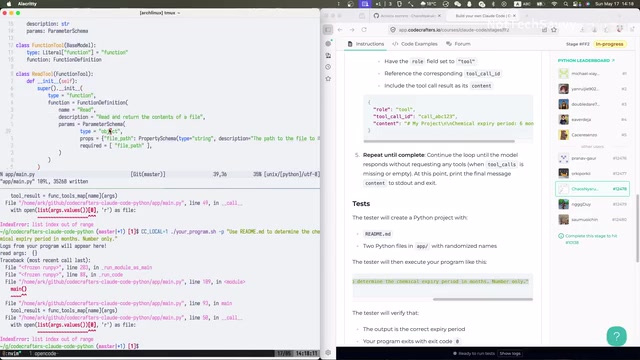640x360 pixels.
Task: Select leaderboard user michael-klay
Action: coord(592,73)
